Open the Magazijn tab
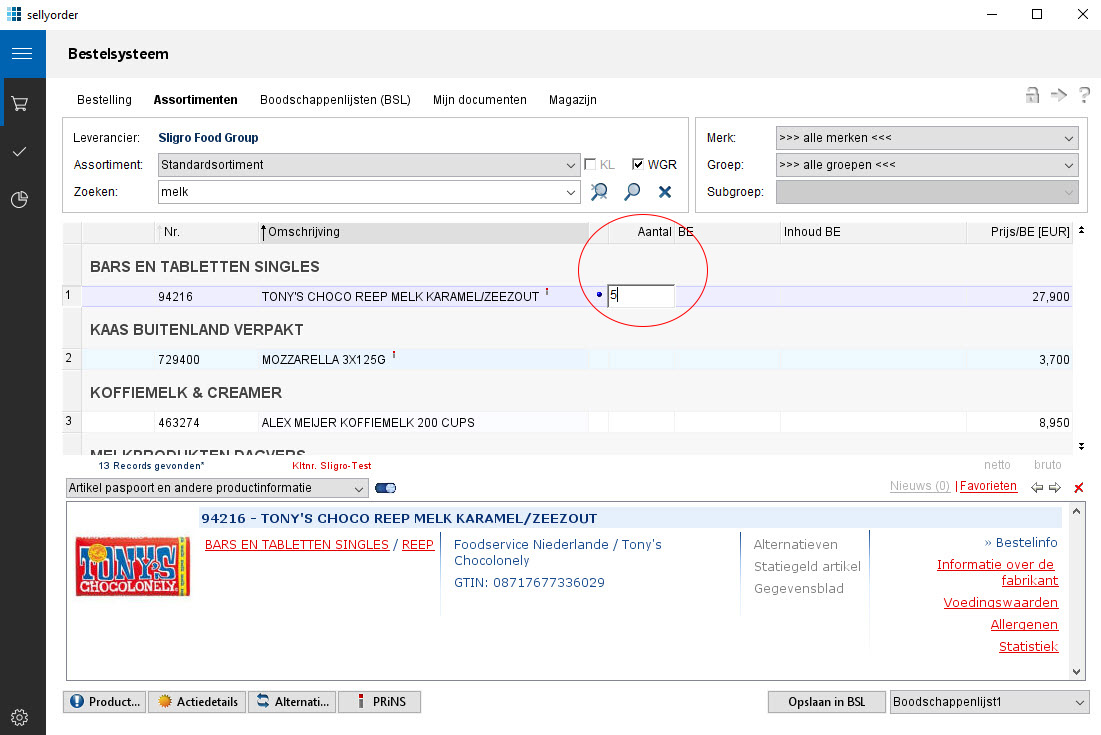Image resolution: width=1101 pixels, height=735 pixels. pyautogui.click(x=573, y=100)
